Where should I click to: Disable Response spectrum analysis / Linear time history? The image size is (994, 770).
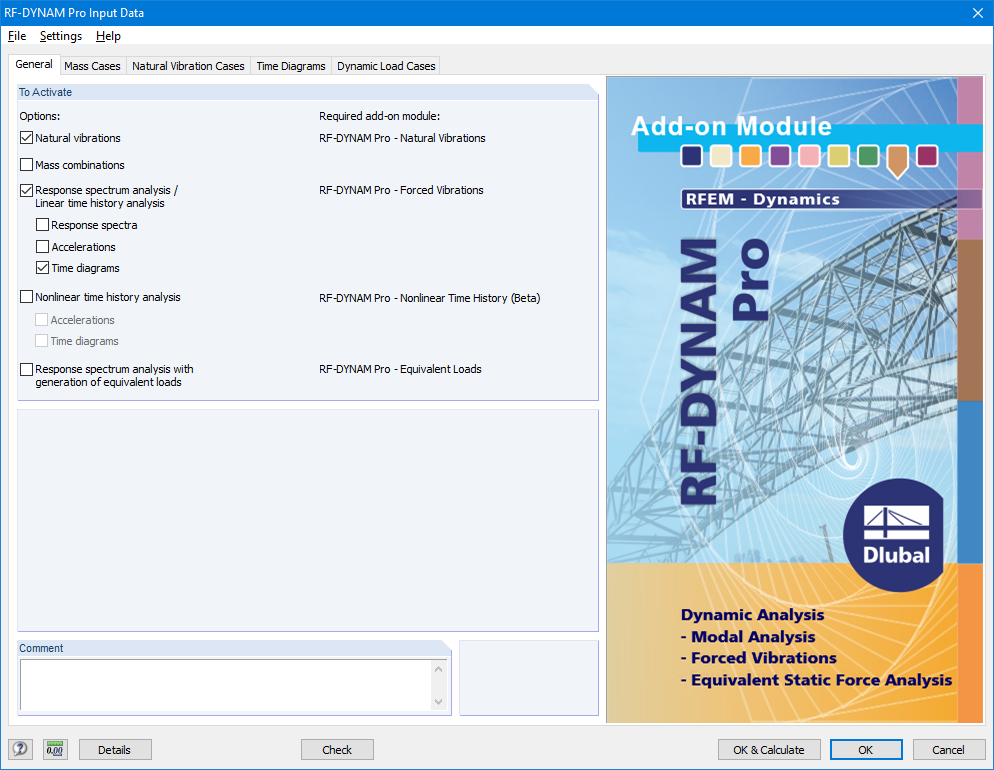(x=26, y=190)
